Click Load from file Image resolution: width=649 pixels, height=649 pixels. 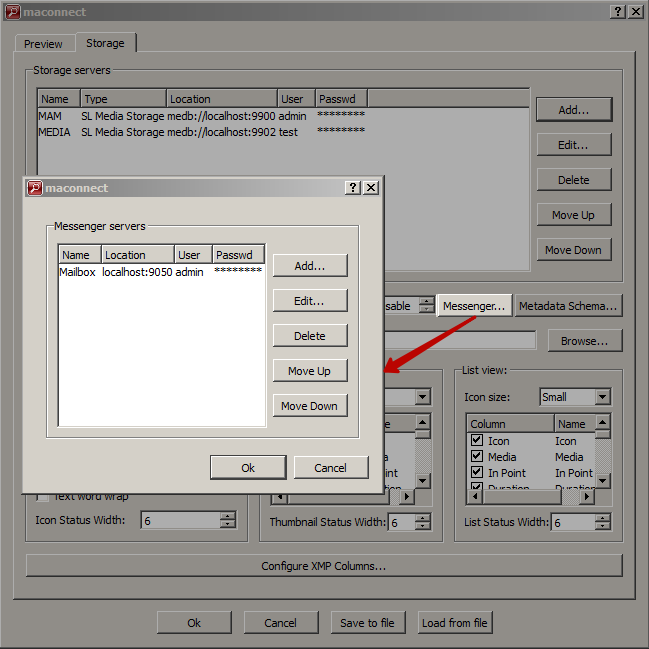coord(455,623)
